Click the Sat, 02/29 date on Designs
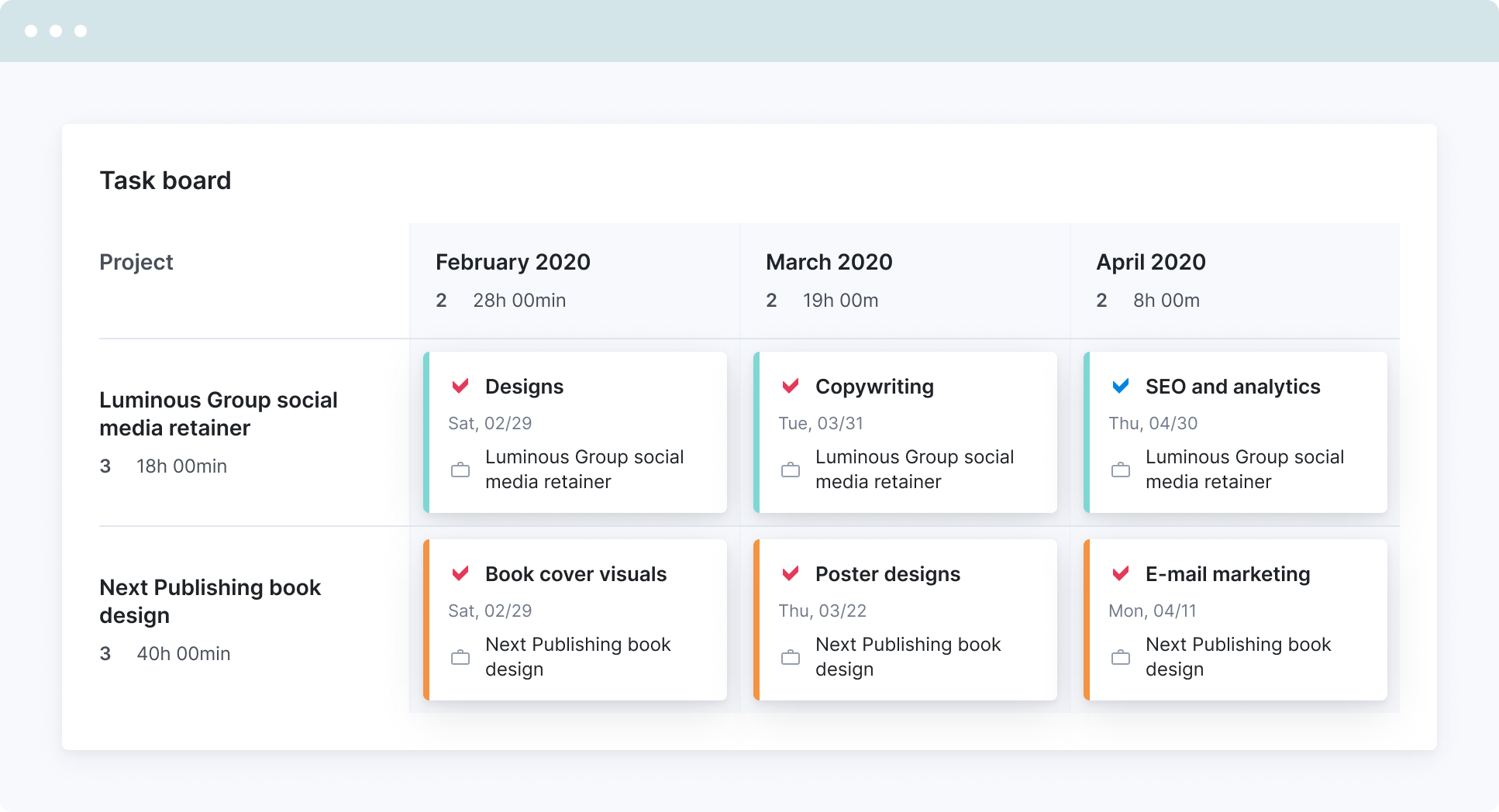This screenshot has height=812, width=1499. (x=490, y=424)
